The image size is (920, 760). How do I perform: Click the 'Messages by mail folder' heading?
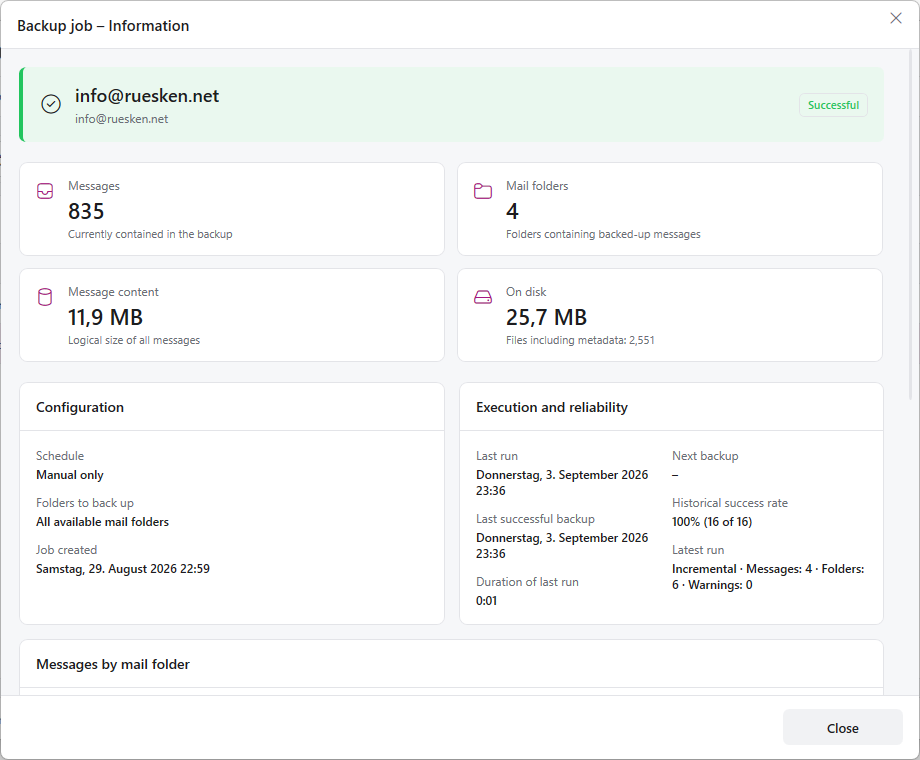(113, 664)
